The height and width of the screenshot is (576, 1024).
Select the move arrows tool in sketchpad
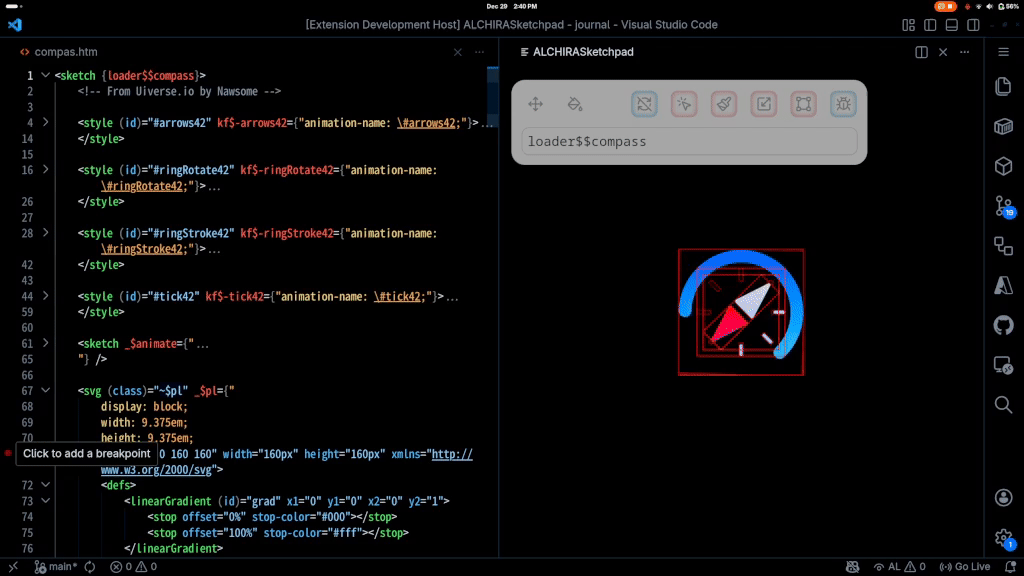(535, 104)
